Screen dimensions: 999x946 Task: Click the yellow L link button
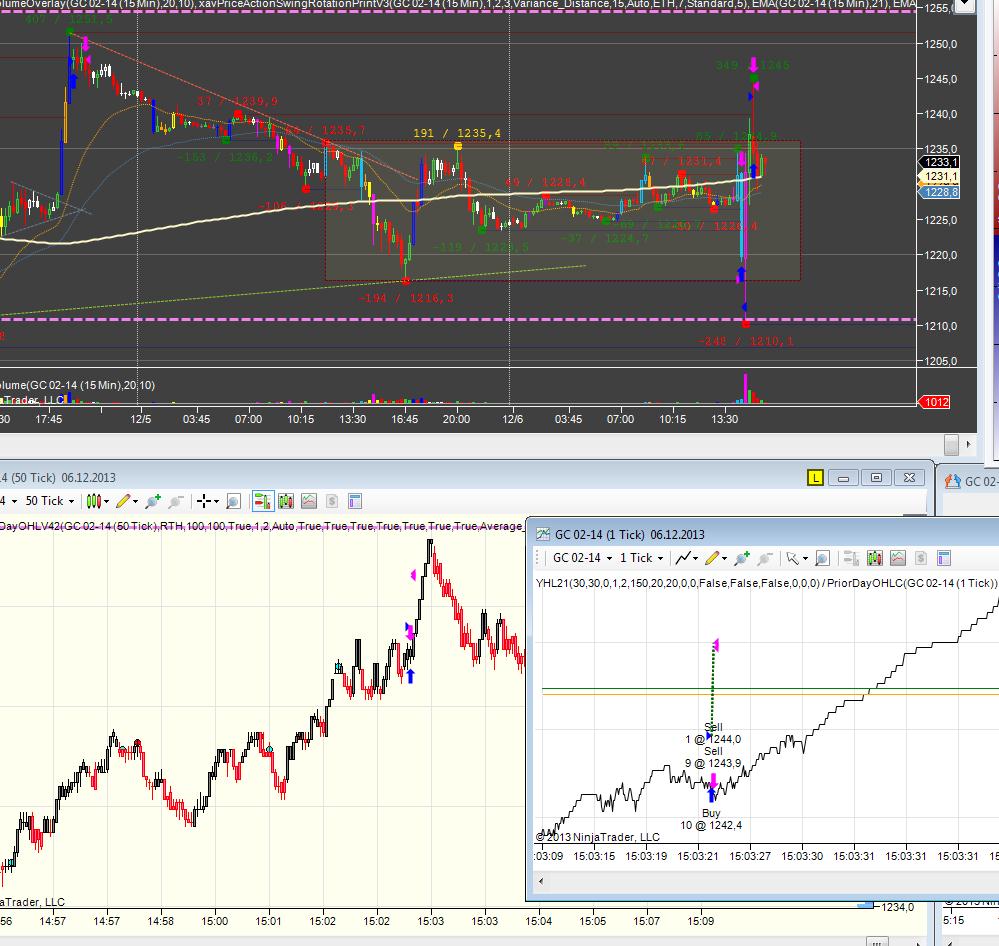(x=816, y=478)
